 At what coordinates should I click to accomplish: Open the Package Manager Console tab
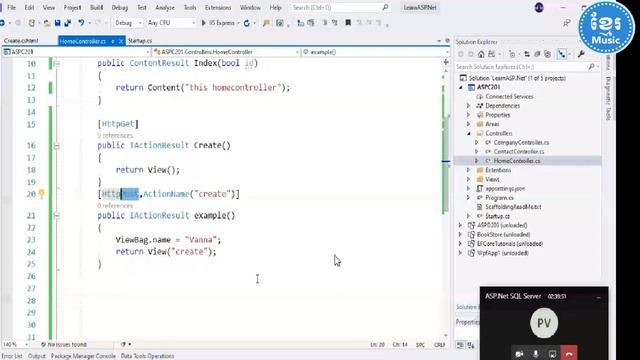tap(83, 356)
